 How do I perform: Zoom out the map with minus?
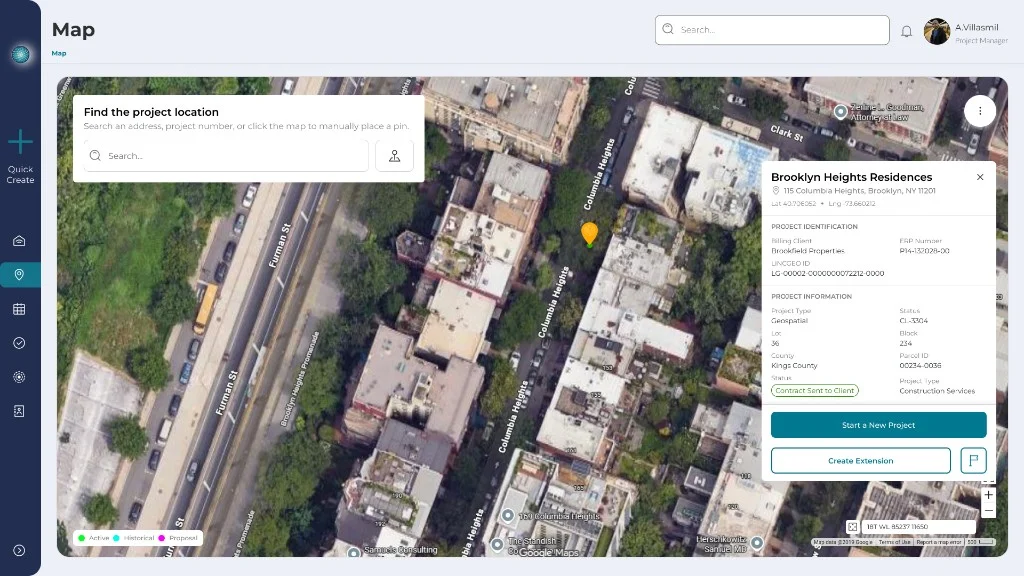tap(988, 511)
